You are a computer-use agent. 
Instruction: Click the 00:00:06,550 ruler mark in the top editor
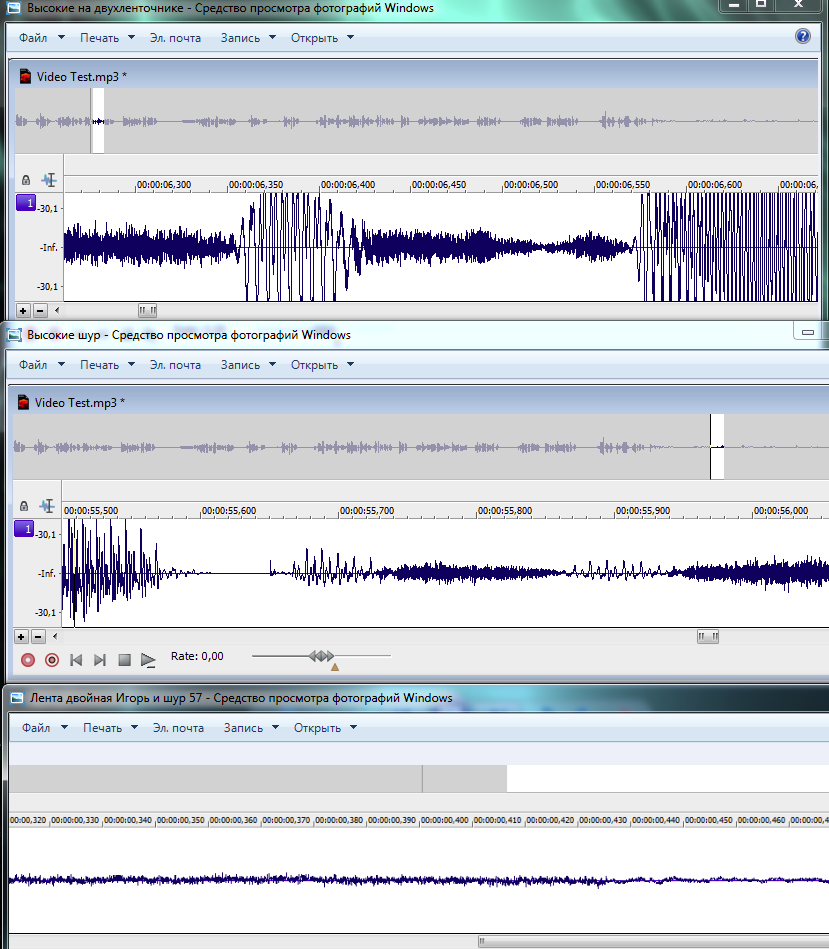coord(622,185)
